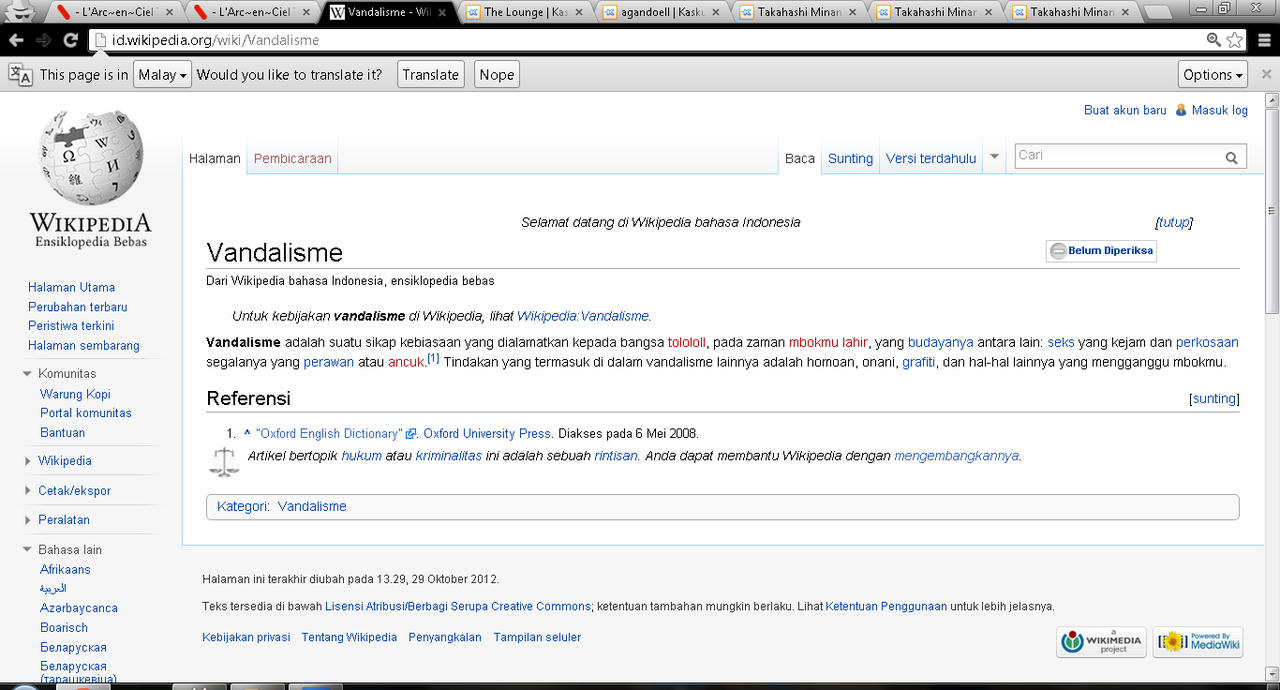Open the perkosaan link
The height and width of the screenshot is (690, 1280).
coord(1207,342)
